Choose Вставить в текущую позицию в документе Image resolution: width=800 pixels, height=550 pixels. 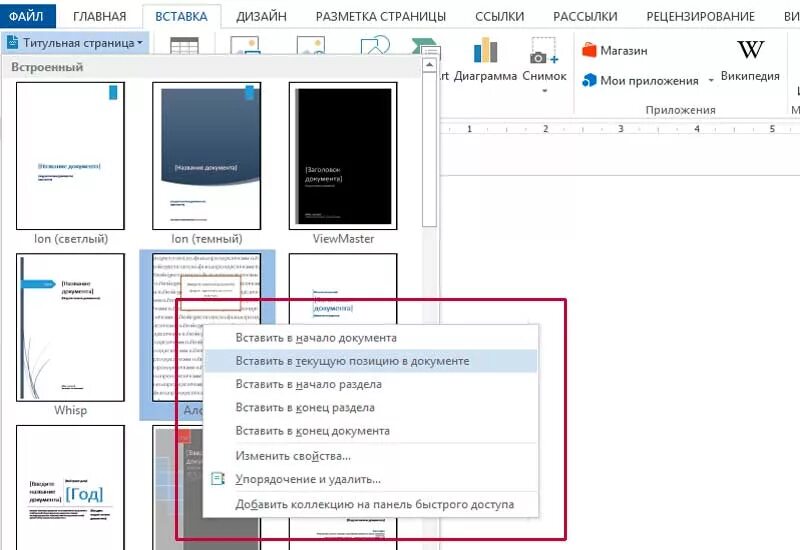[x=370, y=361]
